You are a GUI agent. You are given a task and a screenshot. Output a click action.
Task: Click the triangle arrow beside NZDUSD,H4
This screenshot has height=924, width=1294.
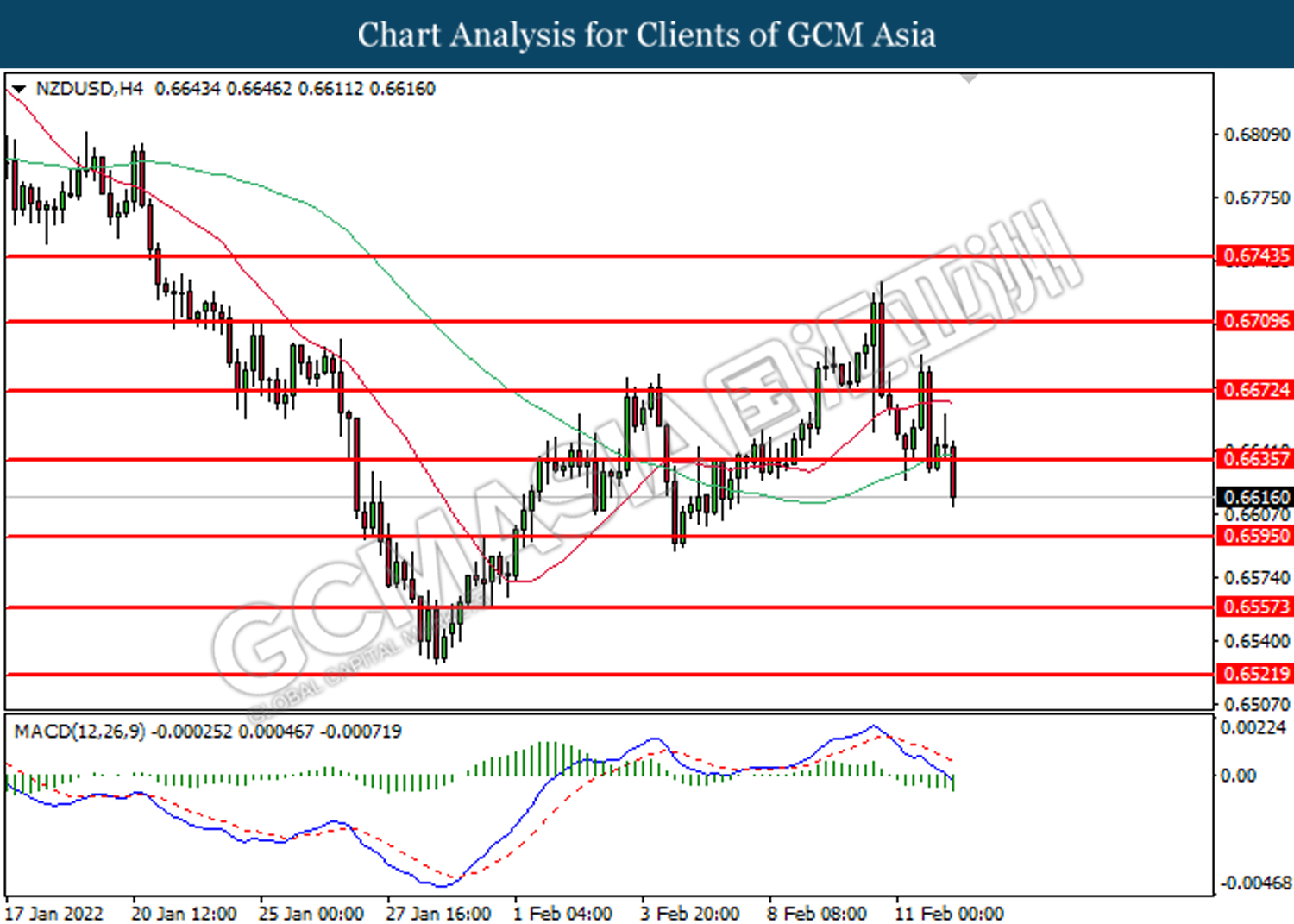click(x=19, y=89)
